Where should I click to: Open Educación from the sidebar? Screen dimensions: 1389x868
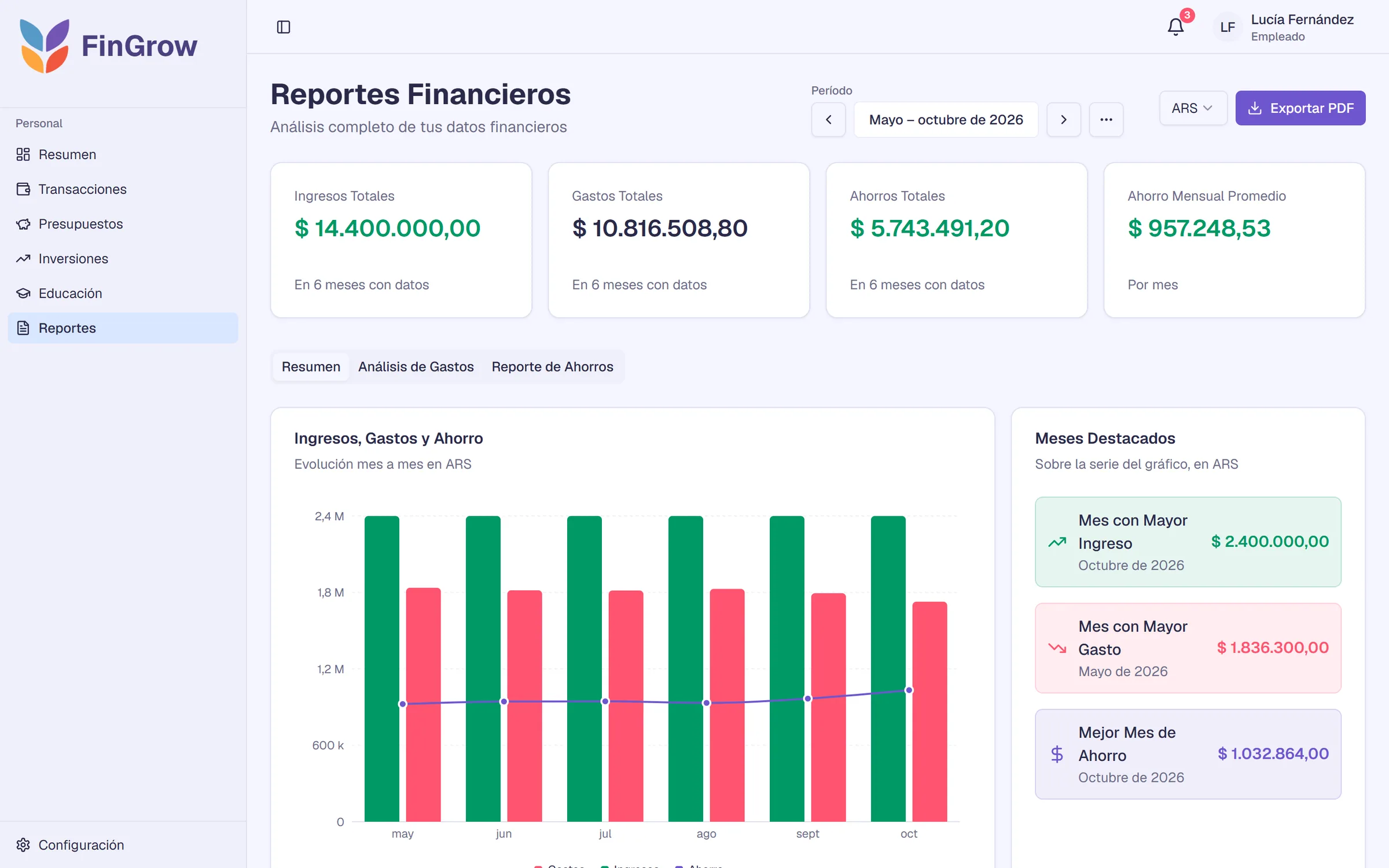point(123,293)
